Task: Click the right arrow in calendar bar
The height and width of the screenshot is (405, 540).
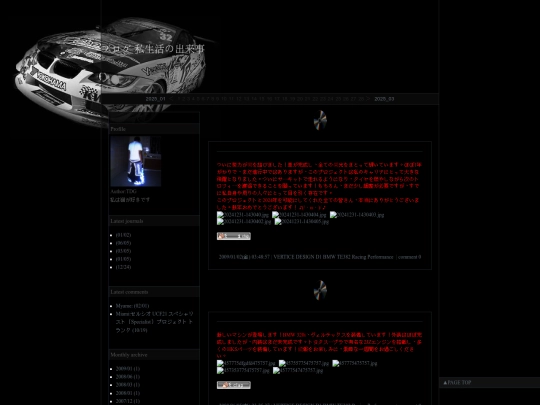Action: click(368, 99)
